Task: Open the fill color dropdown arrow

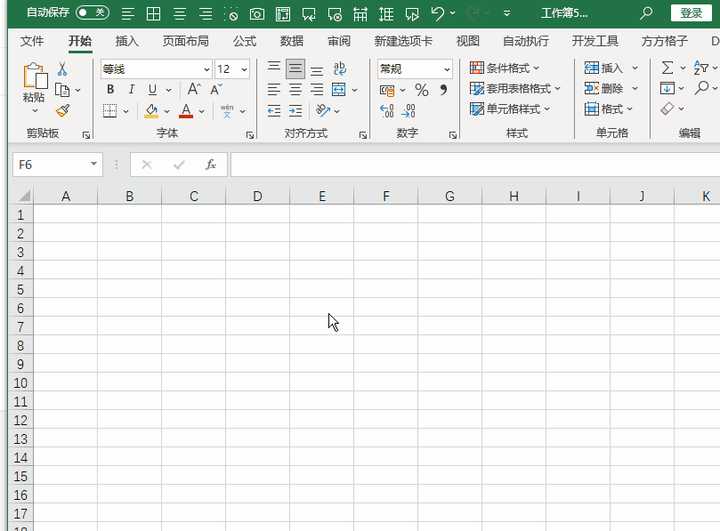Action: pos(167,111)
